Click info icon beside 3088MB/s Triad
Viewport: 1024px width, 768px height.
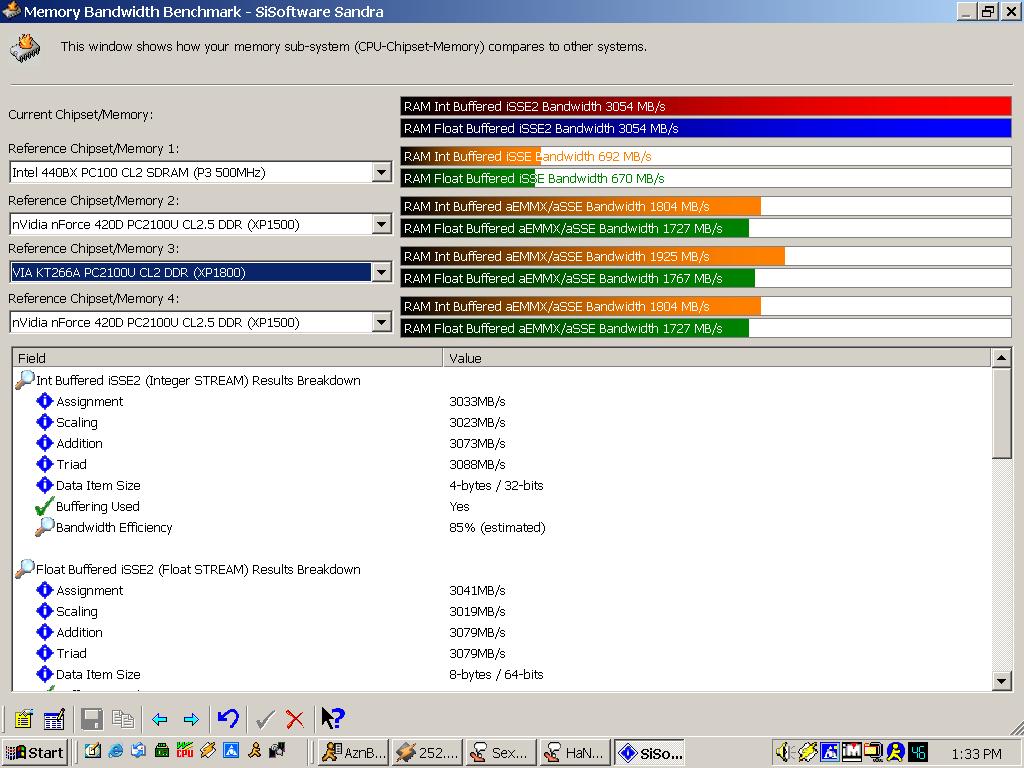pyautogui.click(x=44, y=464)
